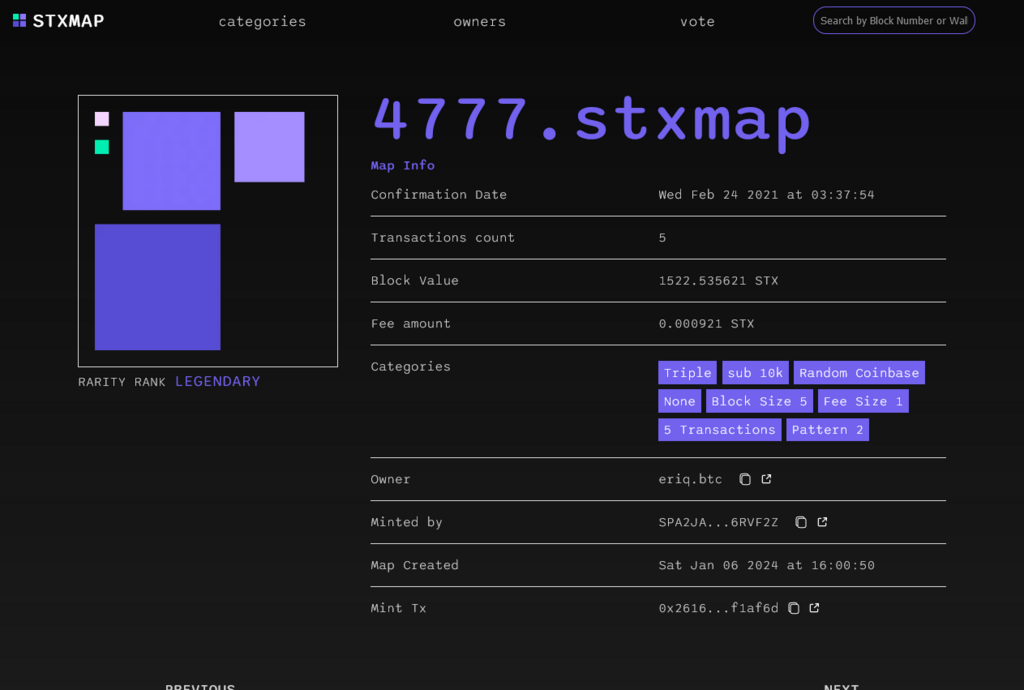The width and height of the screenshot is (1024, 690).
Task: Open owner eriq.btc external link
Action: click(767, 480)
